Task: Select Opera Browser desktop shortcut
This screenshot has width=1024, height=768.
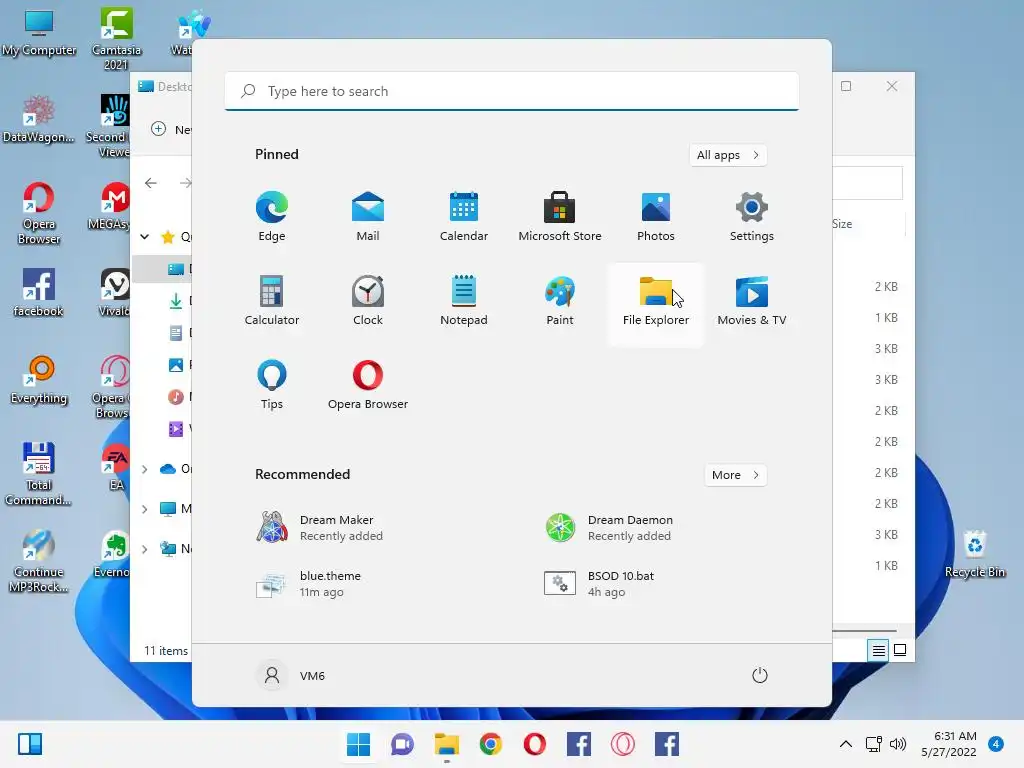Action: (x=39, y=213)
